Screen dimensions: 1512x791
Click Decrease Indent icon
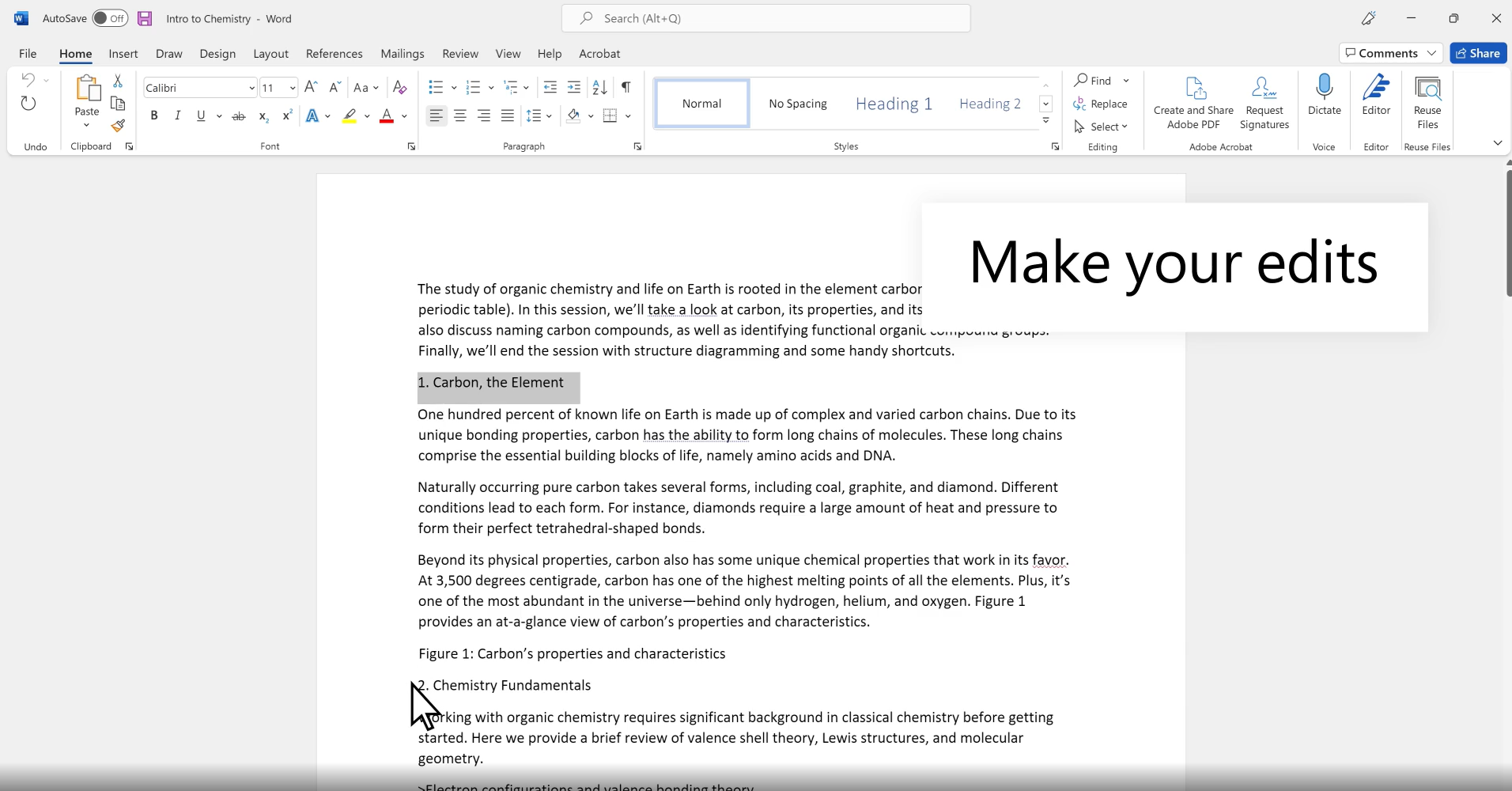[550, 87]
